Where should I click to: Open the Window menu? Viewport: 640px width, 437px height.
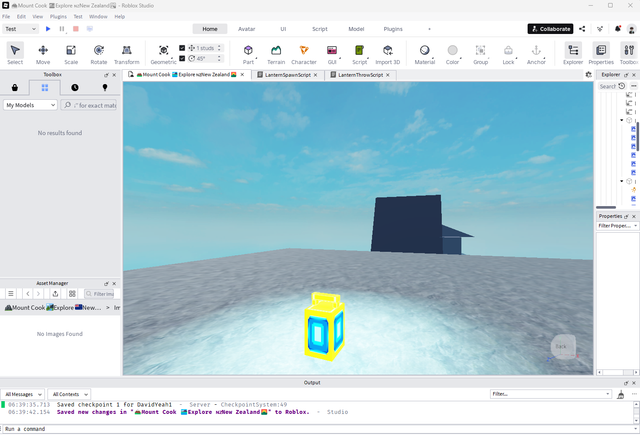(98, 17)
